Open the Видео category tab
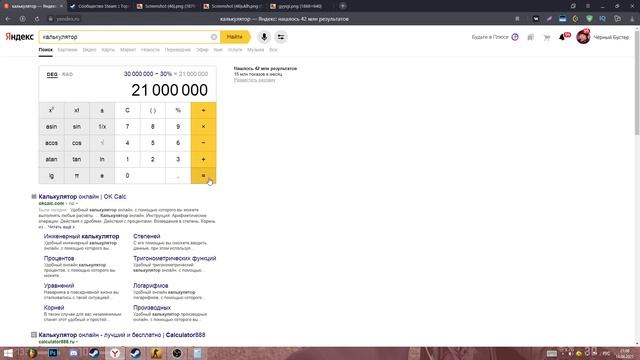The height and width of the screenshot is (360, 640). [89, 50]
